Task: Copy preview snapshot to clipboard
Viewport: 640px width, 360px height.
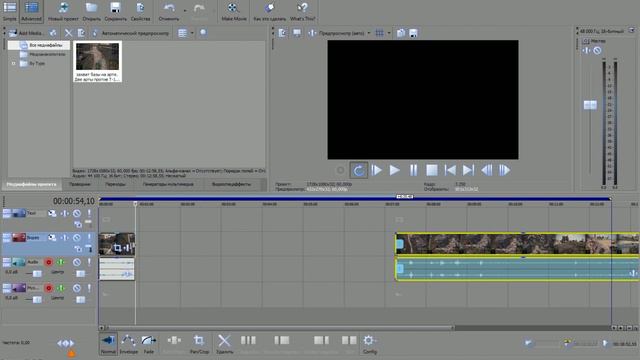Action: click(x=401, y=33)
